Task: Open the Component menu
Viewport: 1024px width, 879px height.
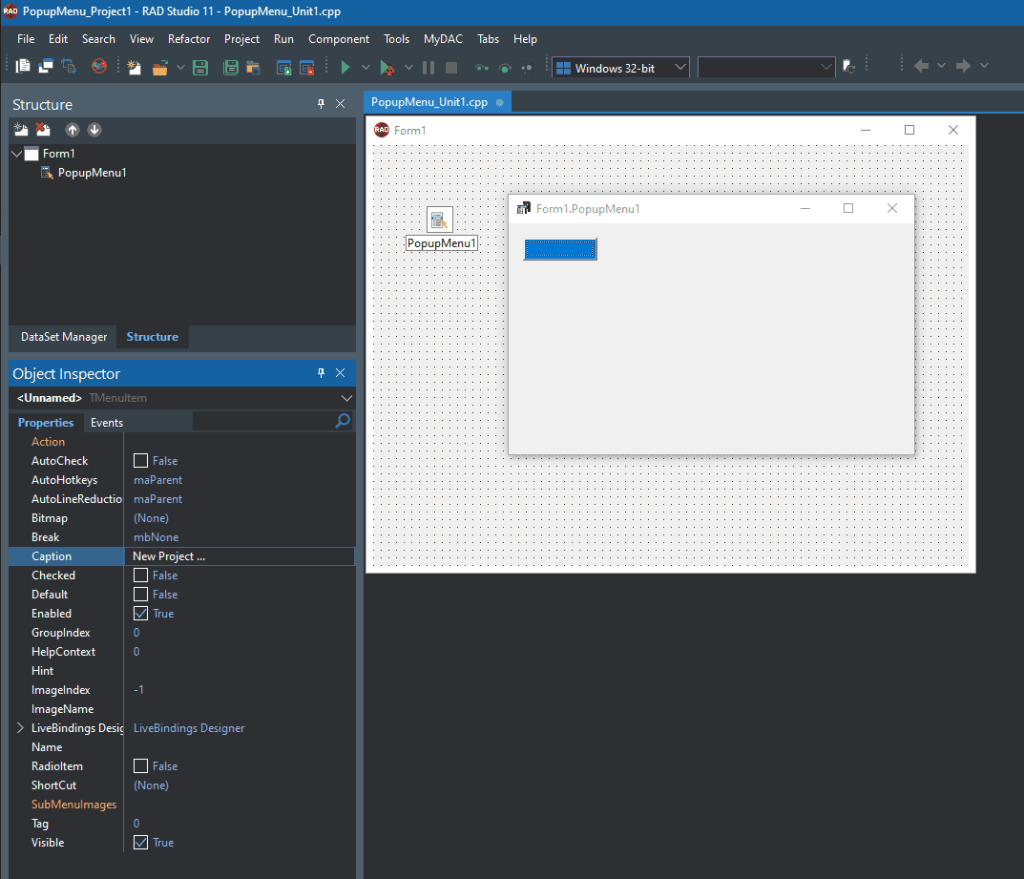Action: (338, 39)
